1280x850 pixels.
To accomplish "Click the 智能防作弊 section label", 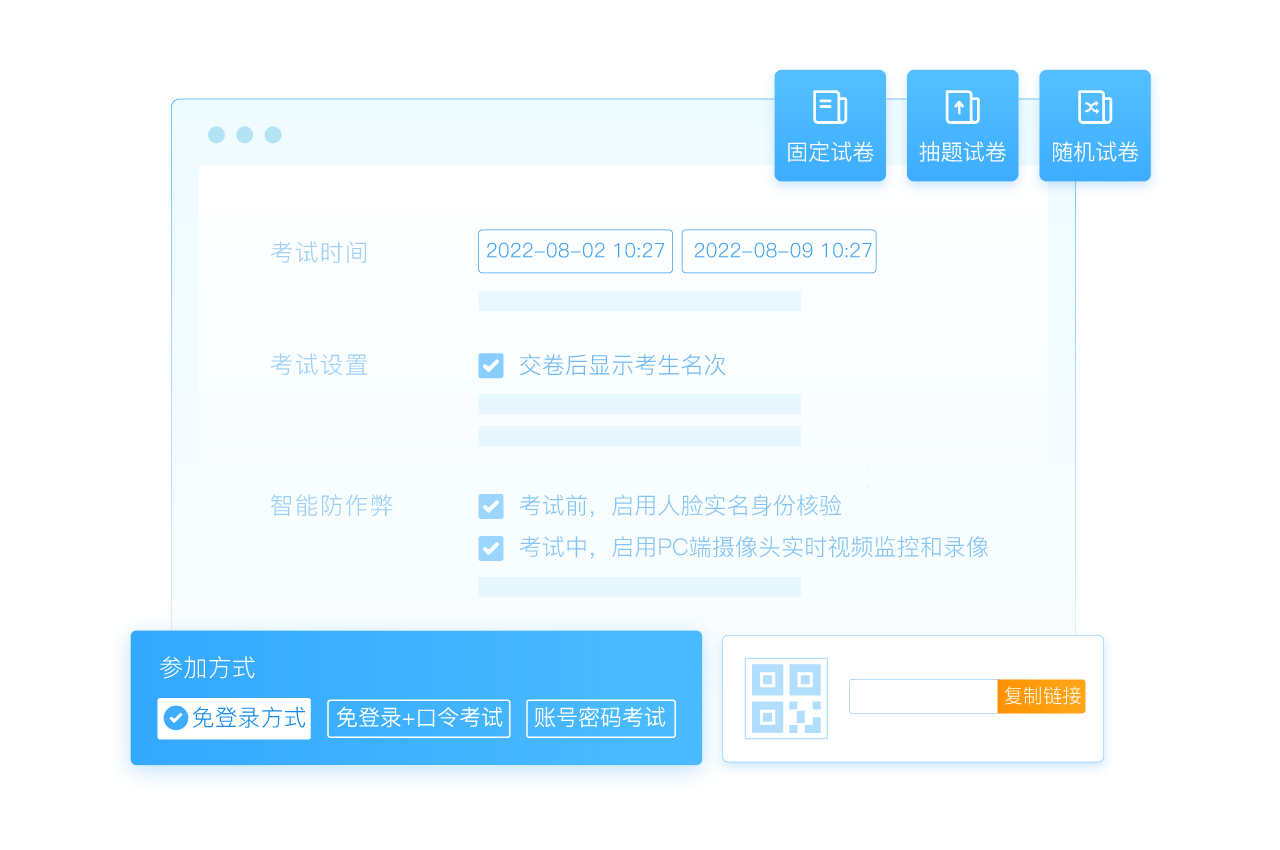I will (331, 506).
